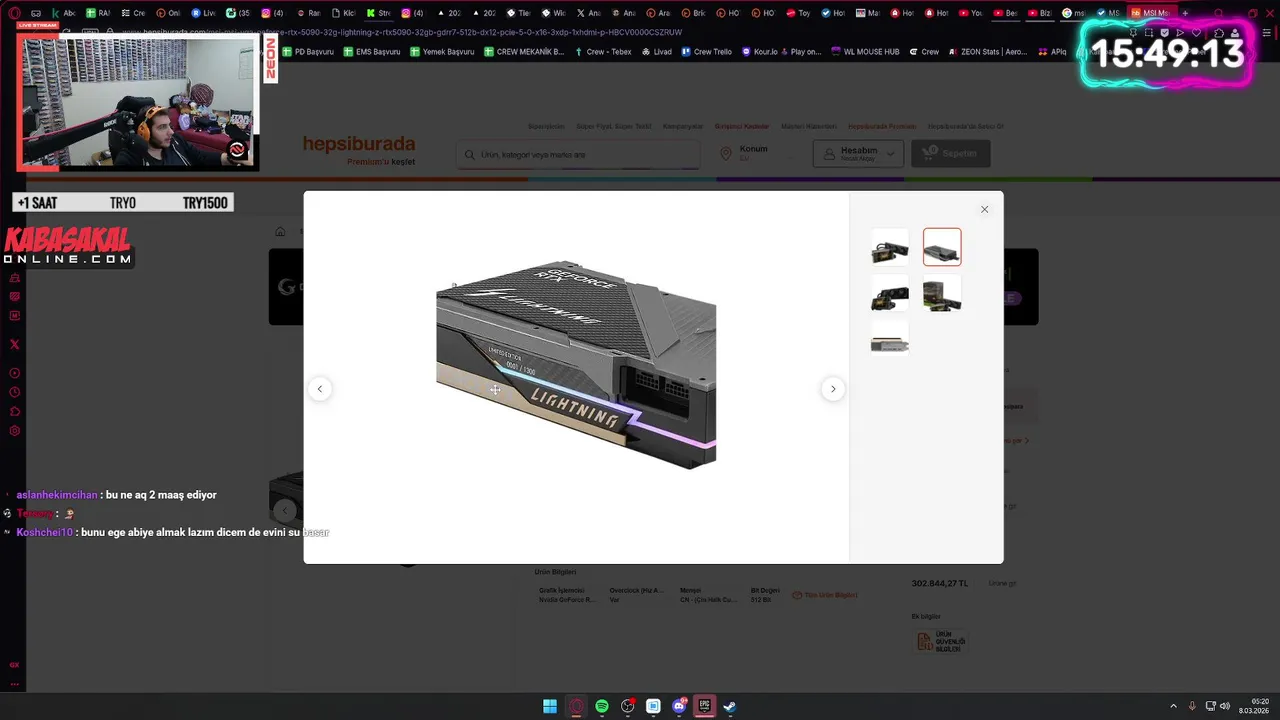Open the 'ZEON Stats | Aero...' bookmark
This screenshot has width=1280, height=720.
coord(988,51)
